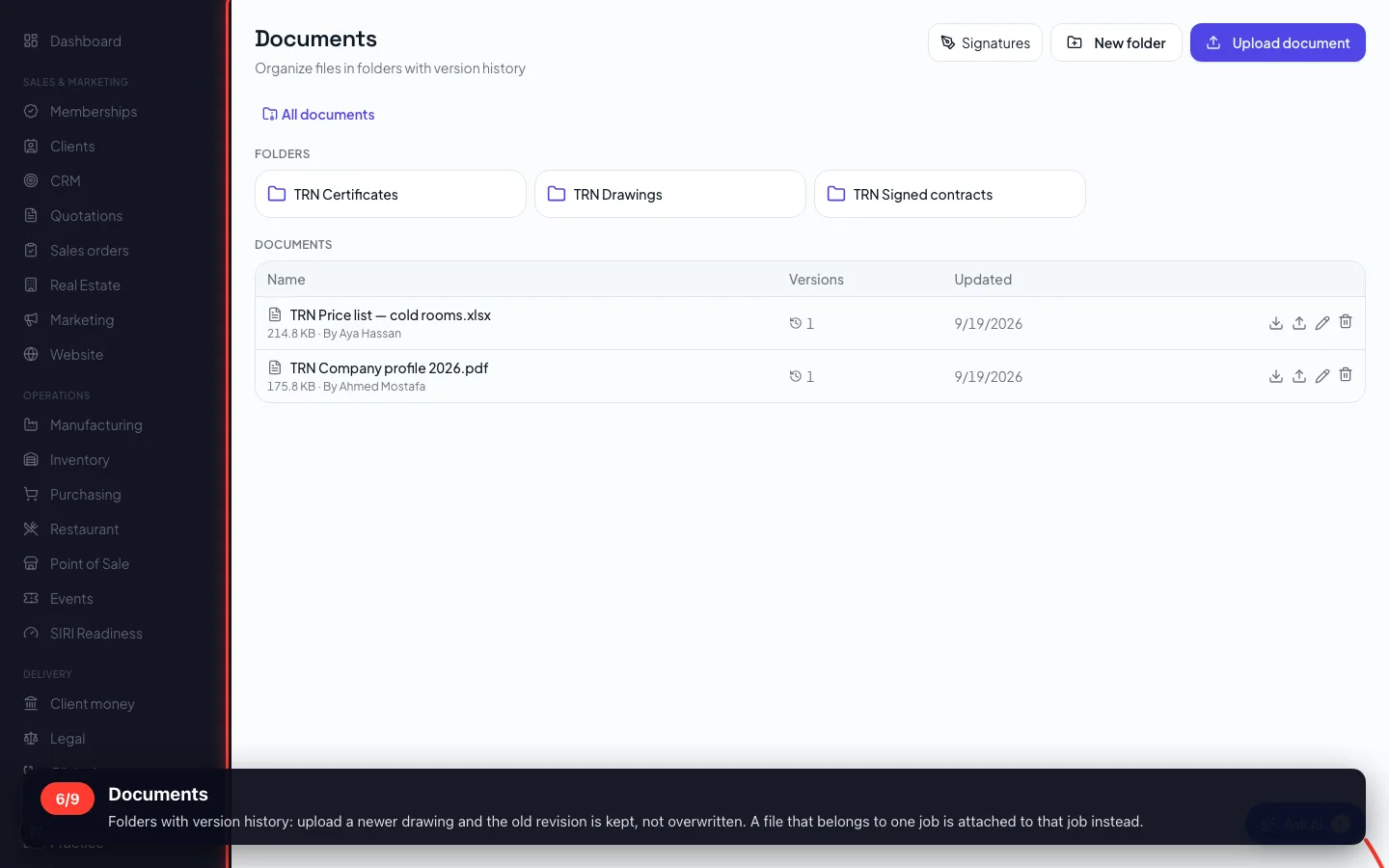The height and width of the screenshot is (868, 1389).
Task: Click the Clients icon in sidebar
Action: pos(31,146)
